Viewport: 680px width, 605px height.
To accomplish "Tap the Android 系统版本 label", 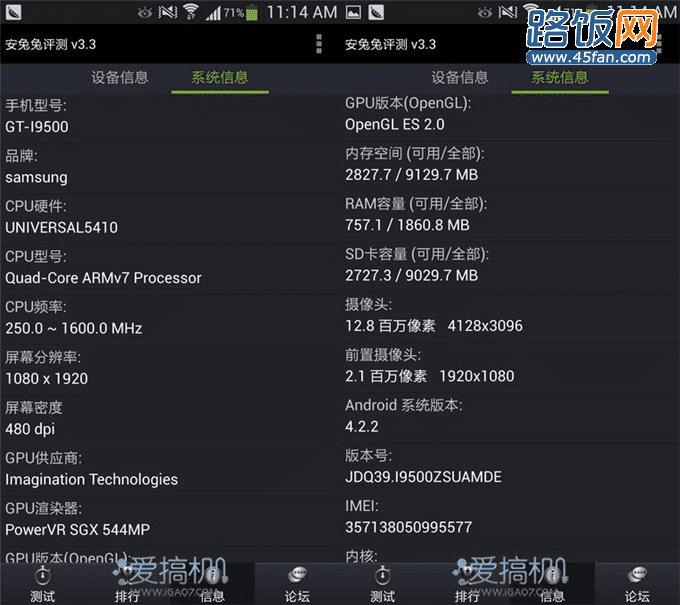I will pos(404,405).
